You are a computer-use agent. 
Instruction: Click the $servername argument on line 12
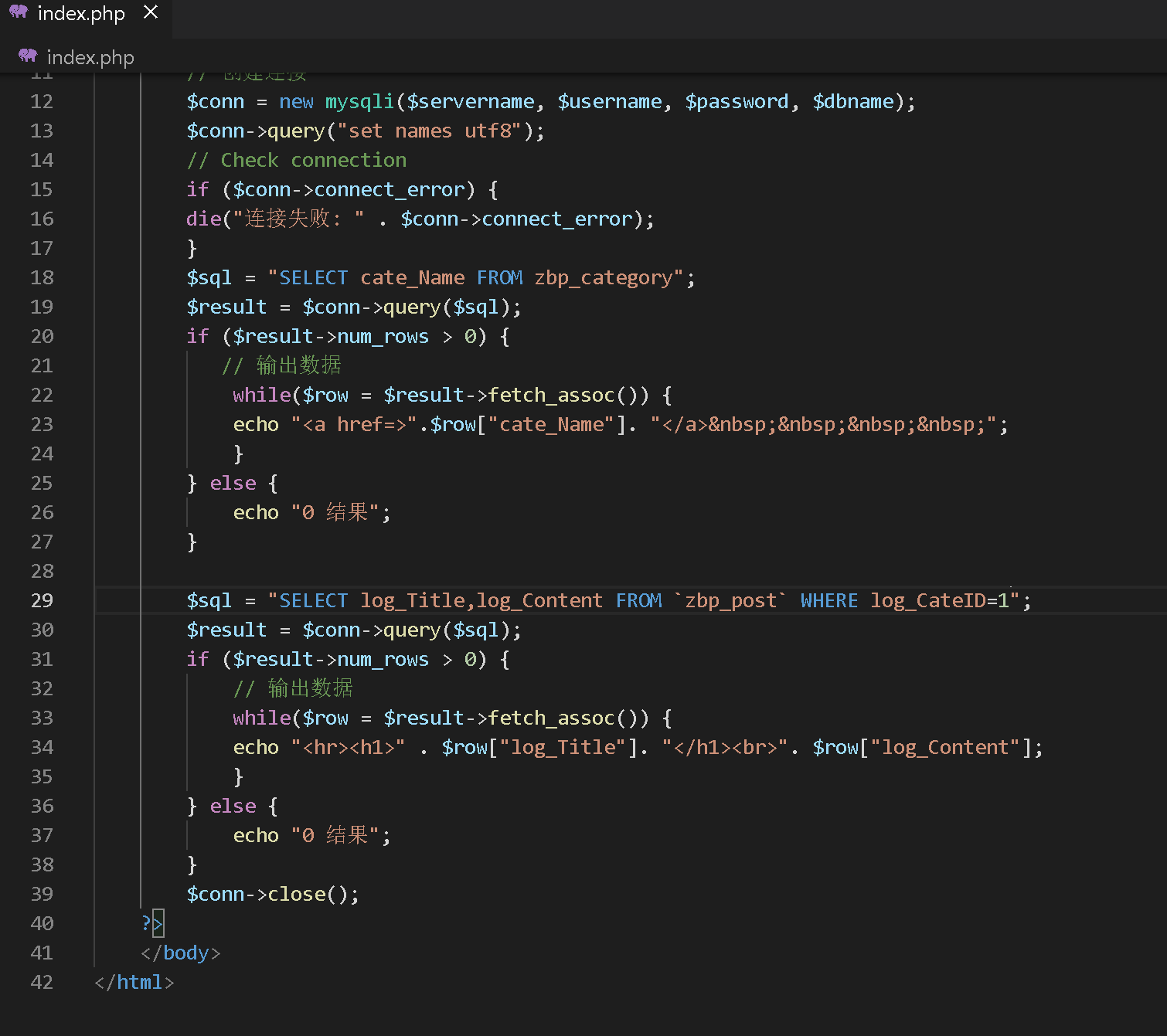471,101
